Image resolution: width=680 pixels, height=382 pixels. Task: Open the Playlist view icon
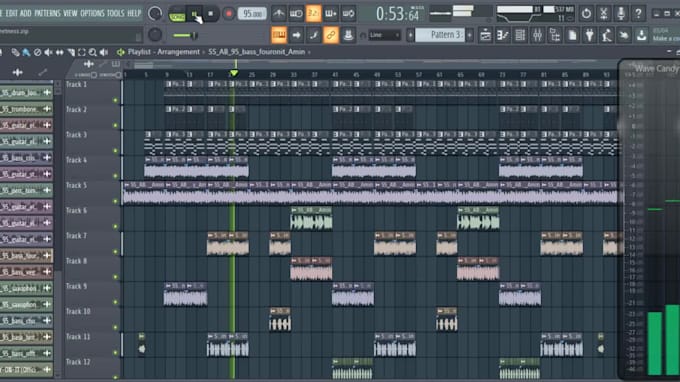point(485,35)
